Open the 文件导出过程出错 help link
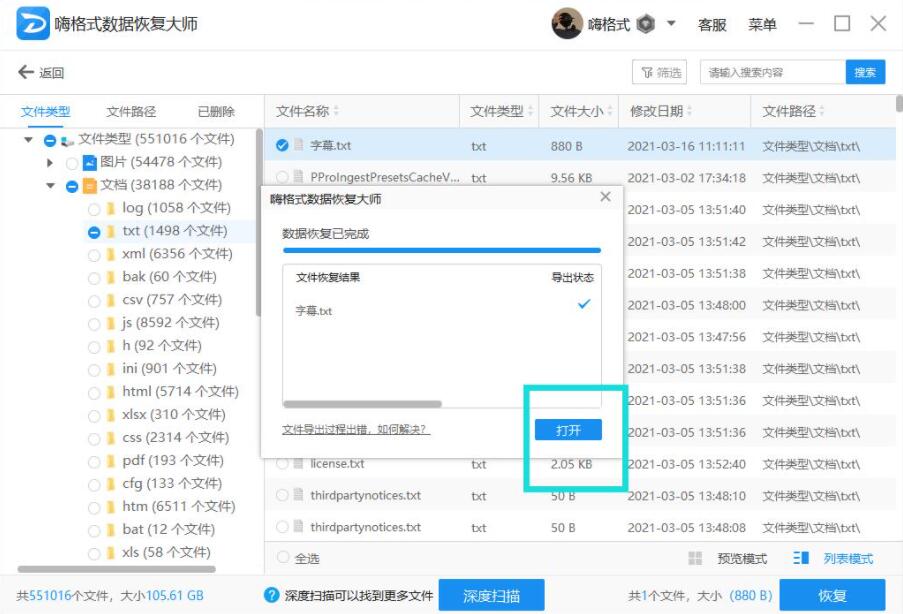The width and height of the screenshot is (903, 614). pyautogui.click(x=356, y=430)
